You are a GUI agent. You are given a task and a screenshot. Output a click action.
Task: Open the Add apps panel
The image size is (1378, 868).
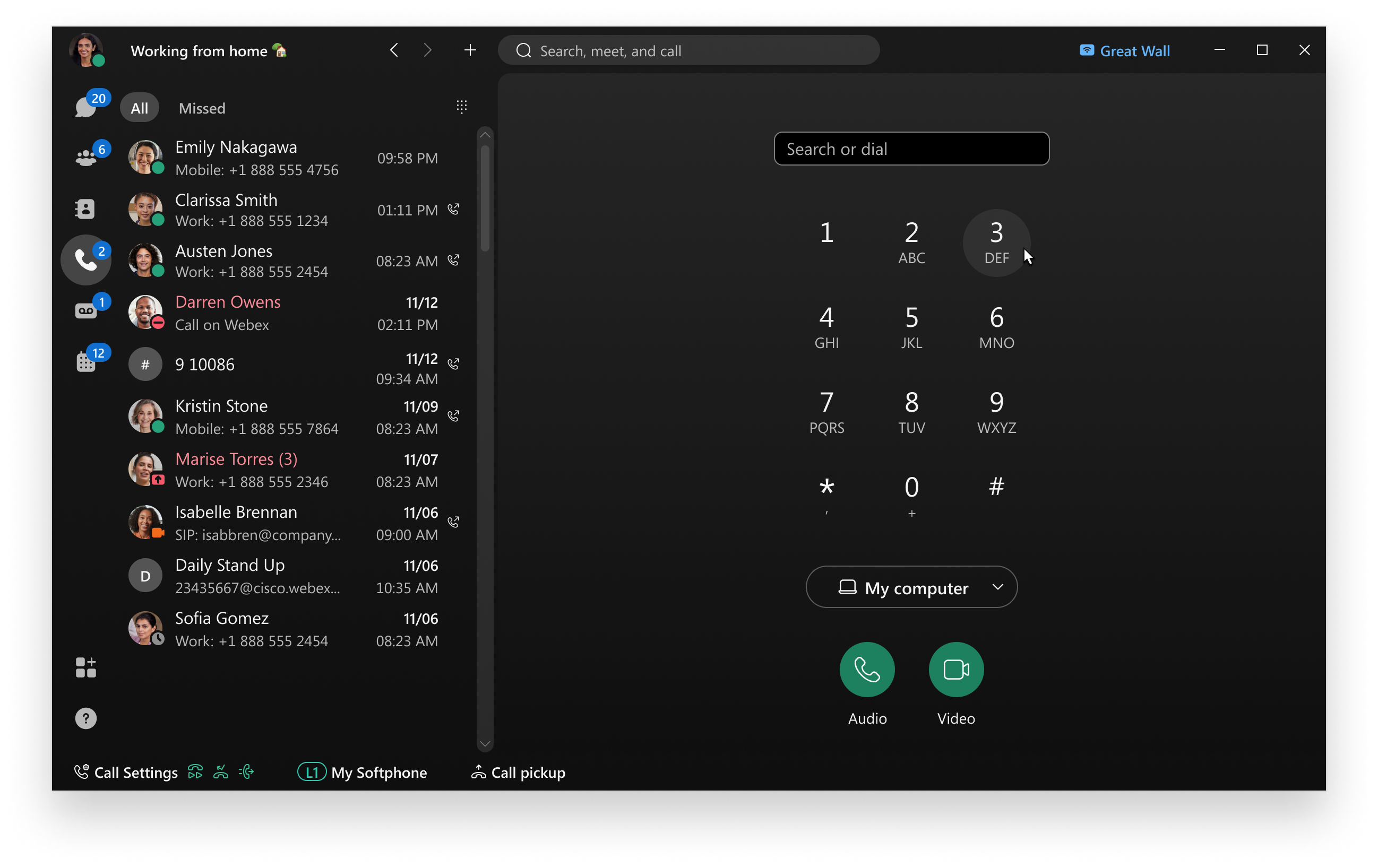click(86, 667)
